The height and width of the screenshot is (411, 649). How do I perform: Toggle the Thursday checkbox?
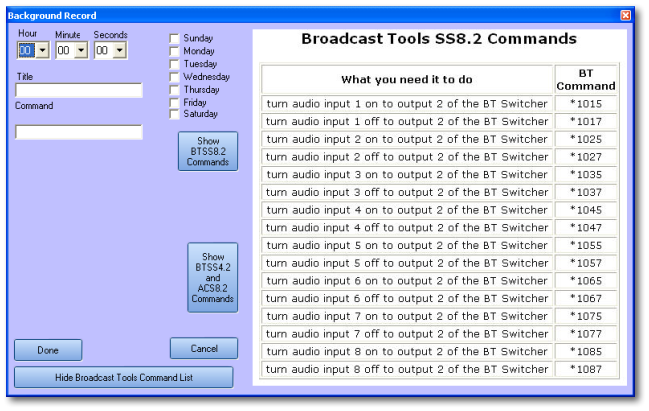[x=174, y=90]
